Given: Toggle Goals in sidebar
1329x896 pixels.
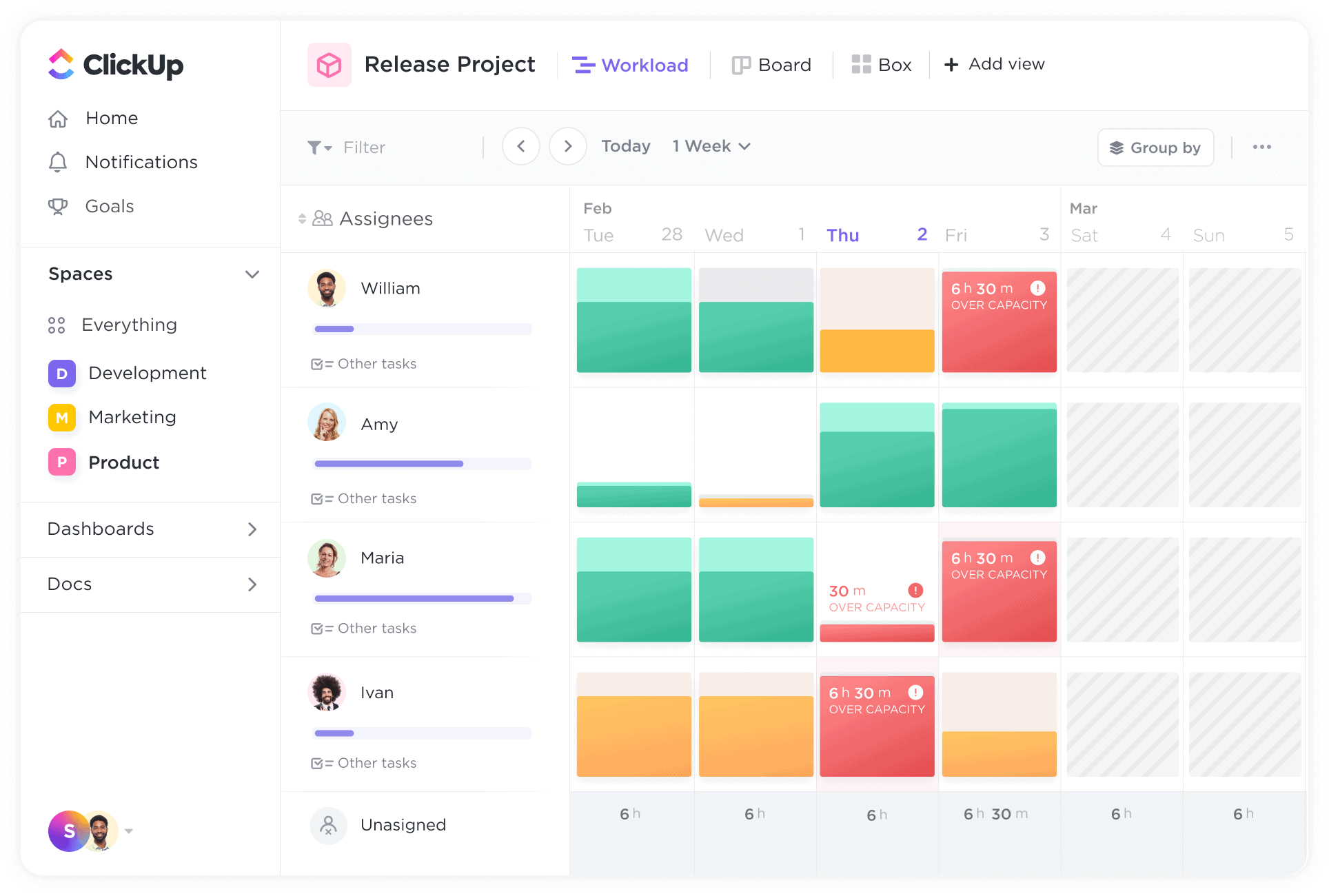Looking at the screenshot, I should pyautogui.click(x=109, y=206).
